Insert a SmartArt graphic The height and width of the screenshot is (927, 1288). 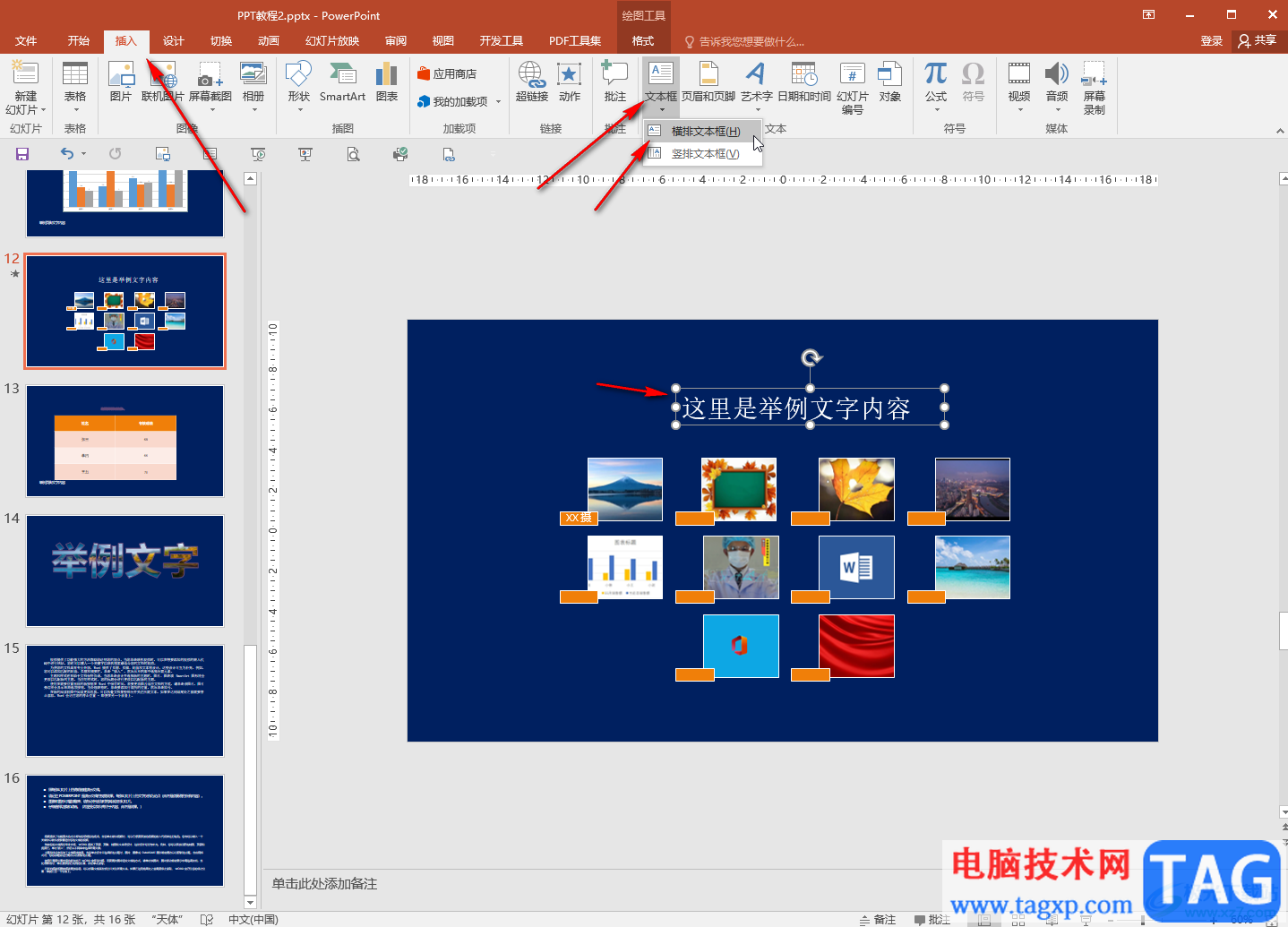point(342,82)
